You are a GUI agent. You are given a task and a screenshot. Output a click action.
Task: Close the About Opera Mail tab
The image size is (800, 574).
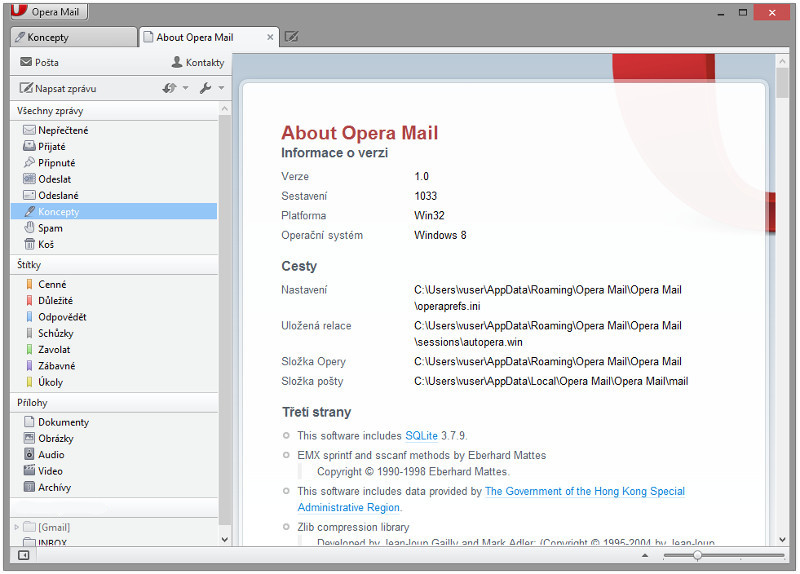pos(270,37)
